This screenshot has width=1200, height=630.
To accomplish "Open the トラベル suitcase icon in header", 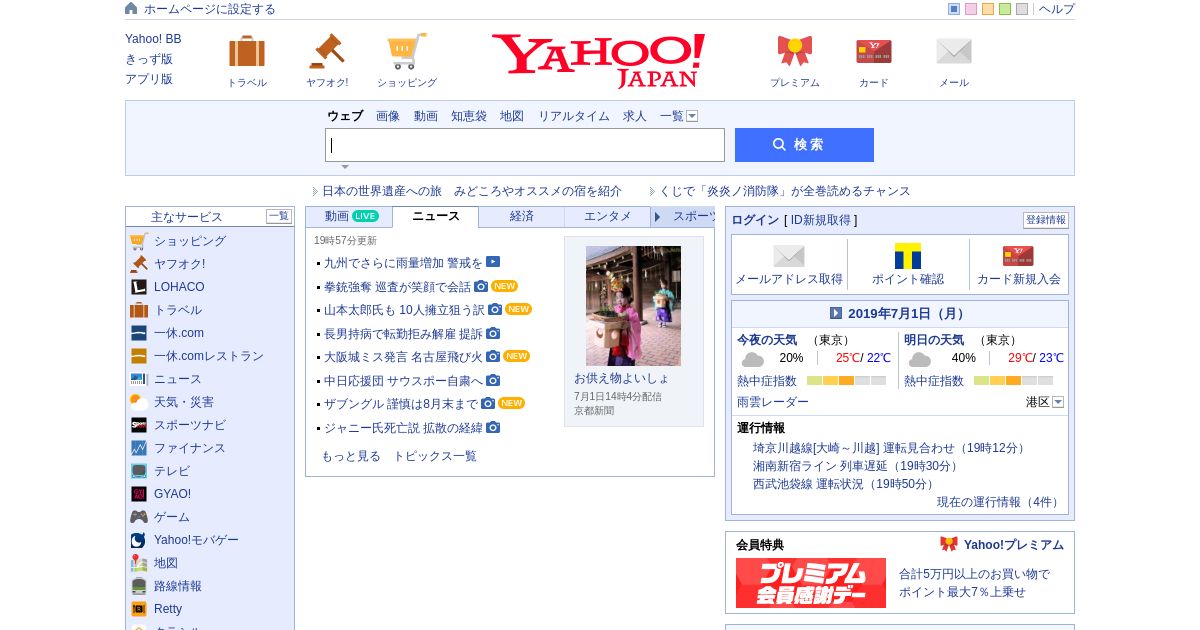I will point(247,51).
